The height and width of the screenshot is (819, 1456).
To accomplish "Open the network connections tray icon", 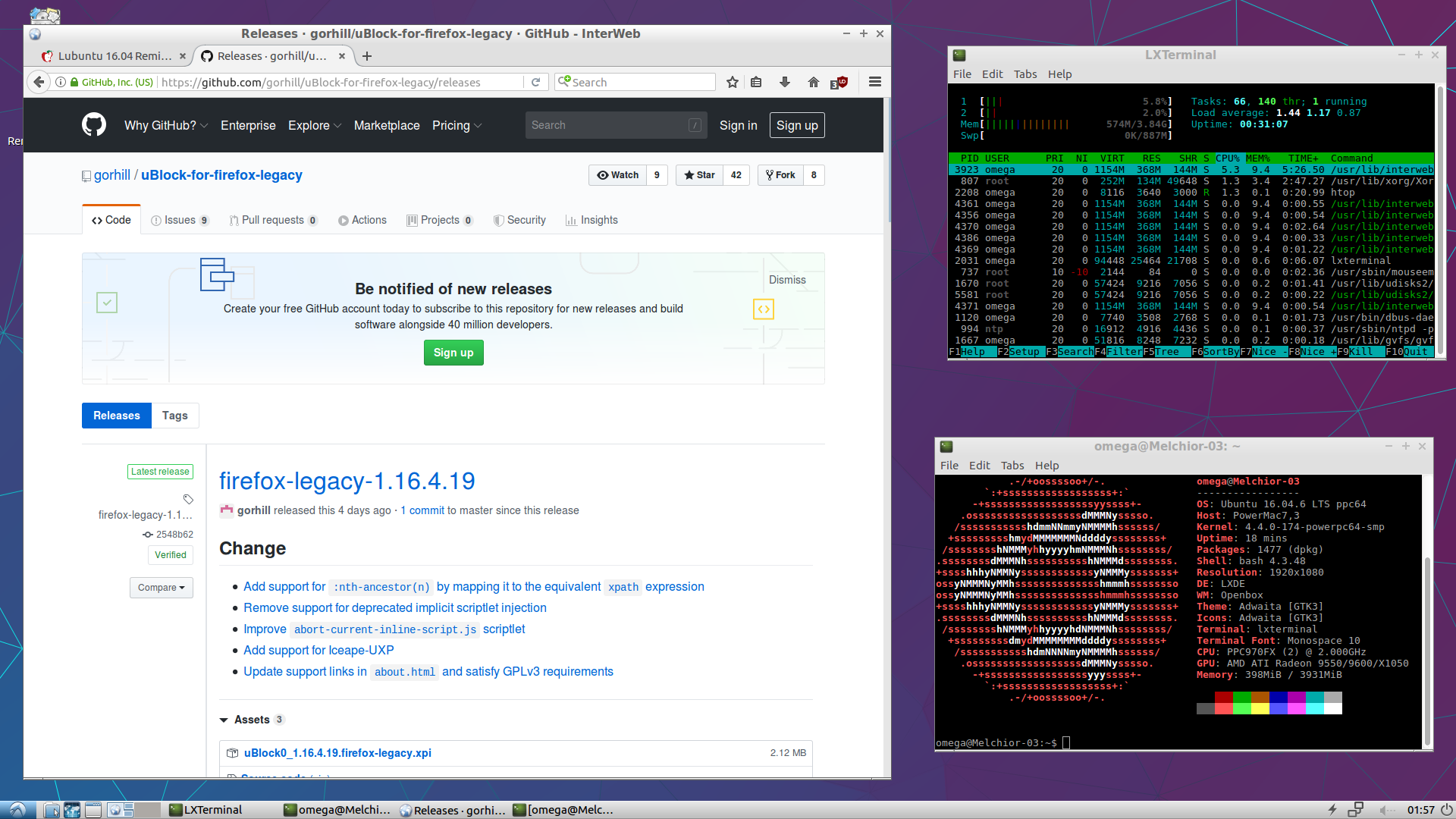I will pos(1356,810).
